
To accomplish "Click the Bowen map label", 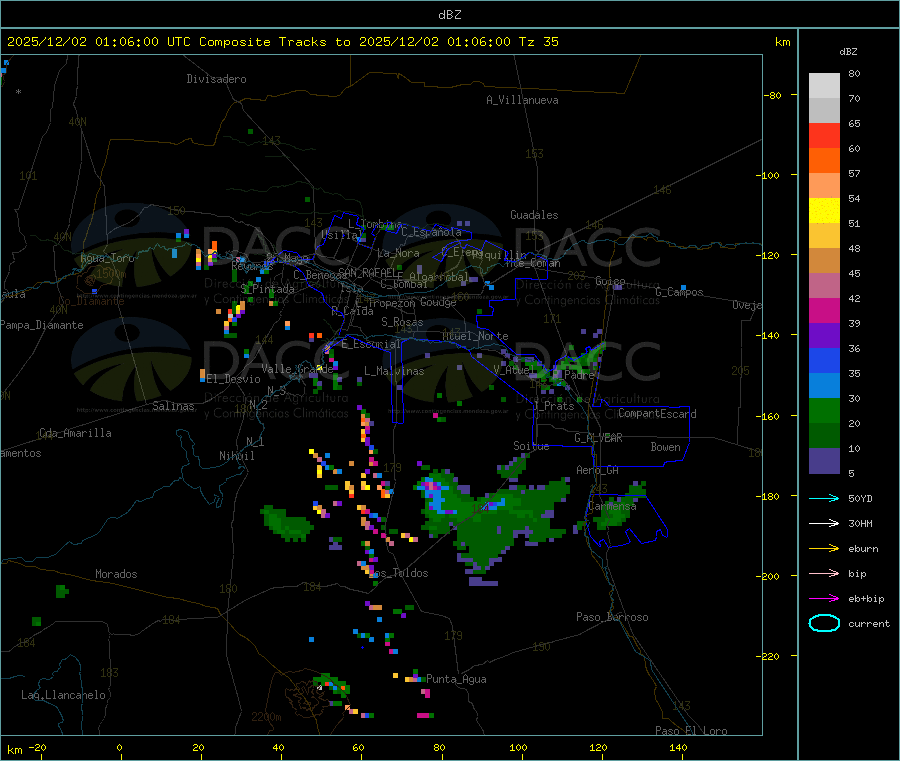I will (x=666, y=447).
